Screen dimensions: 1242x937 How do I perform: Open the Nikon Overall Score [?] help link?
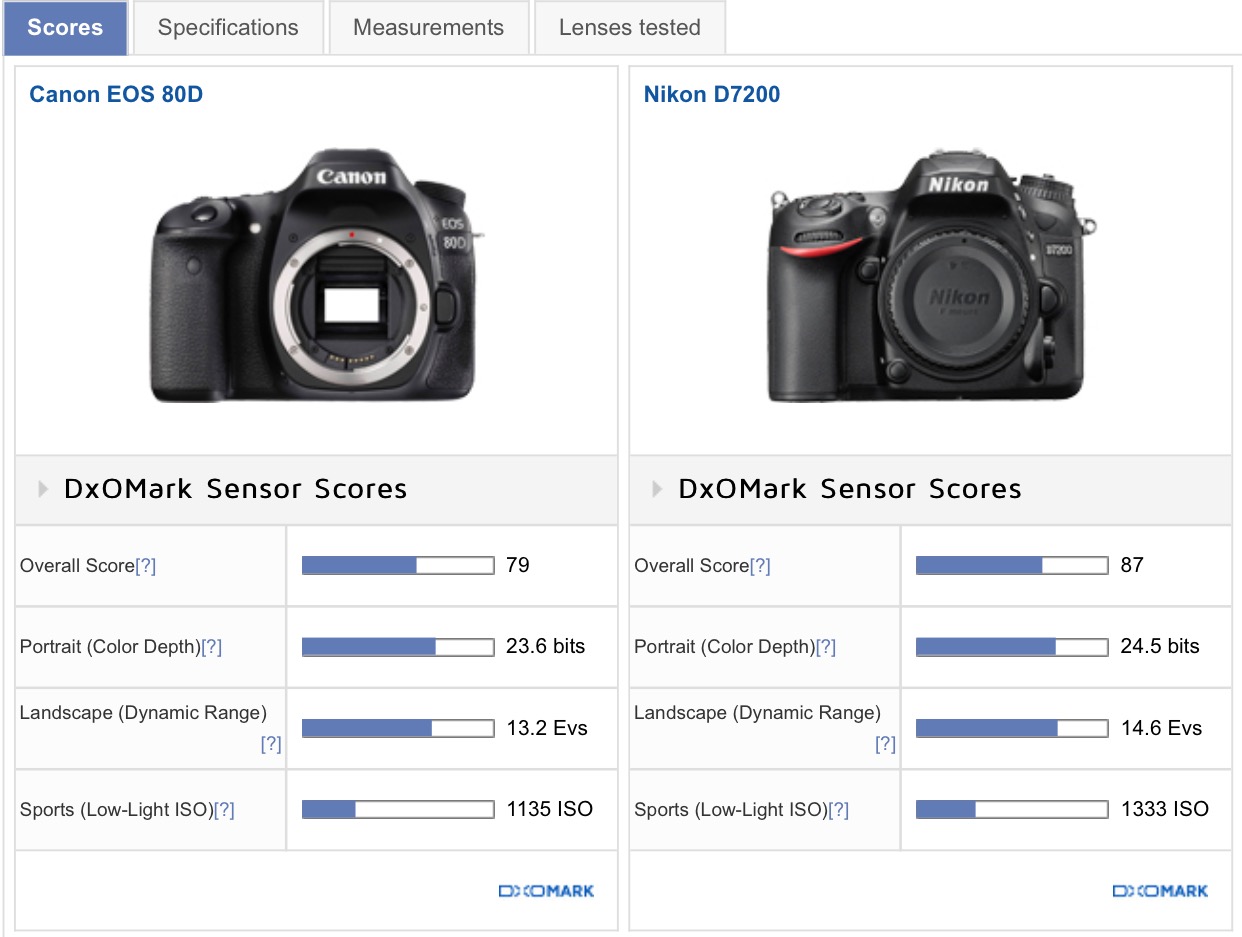[x=760, y=566]
